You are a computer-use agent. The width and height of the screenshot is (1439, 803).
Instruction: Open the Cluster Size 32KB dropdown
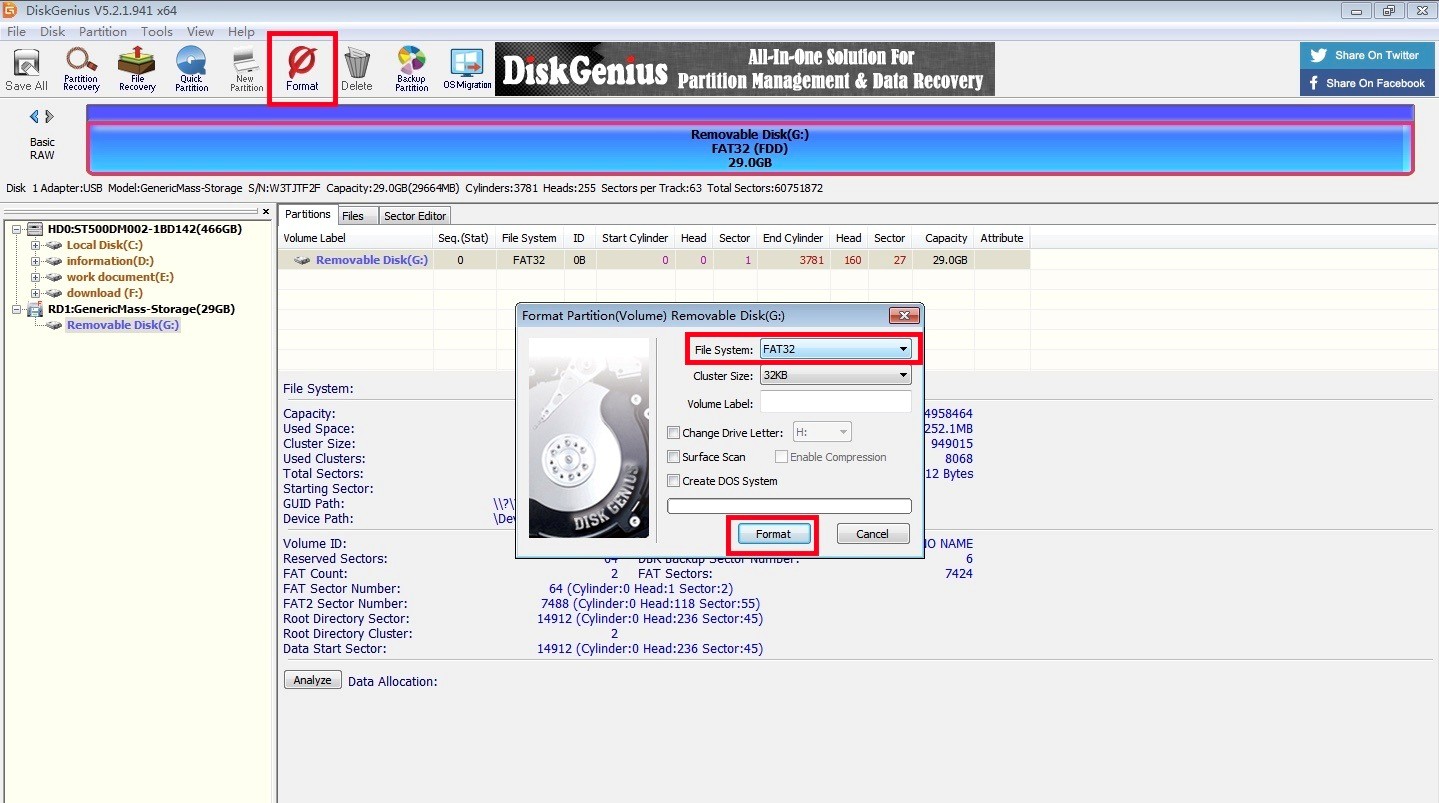[x=835, y=376]
